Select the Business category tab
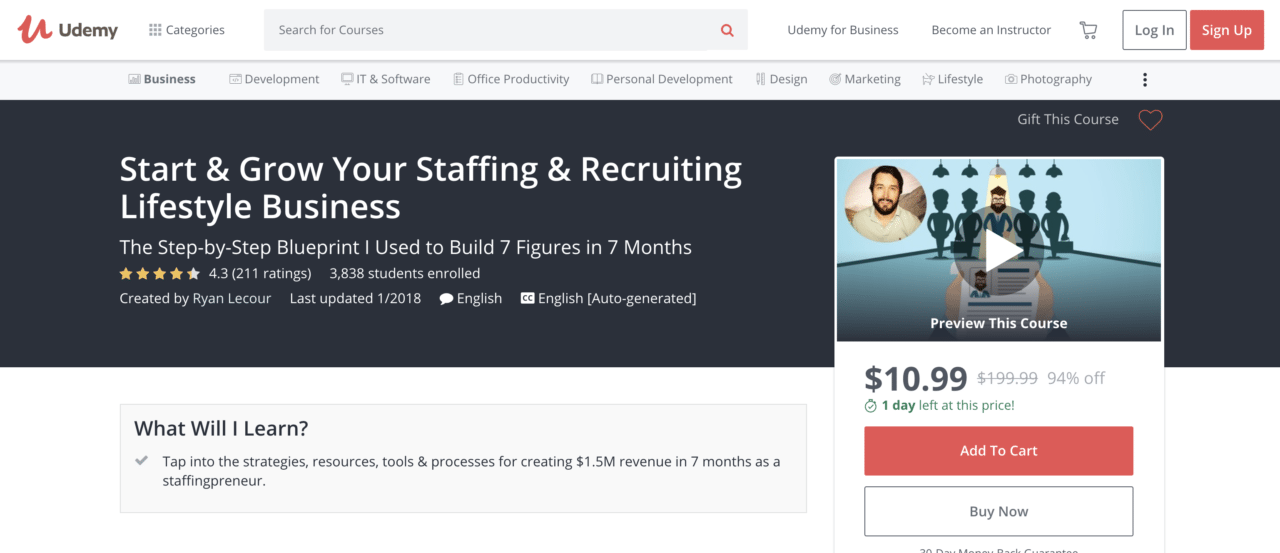This screenshot has width=1280, height=553. (x=162, y=79)
